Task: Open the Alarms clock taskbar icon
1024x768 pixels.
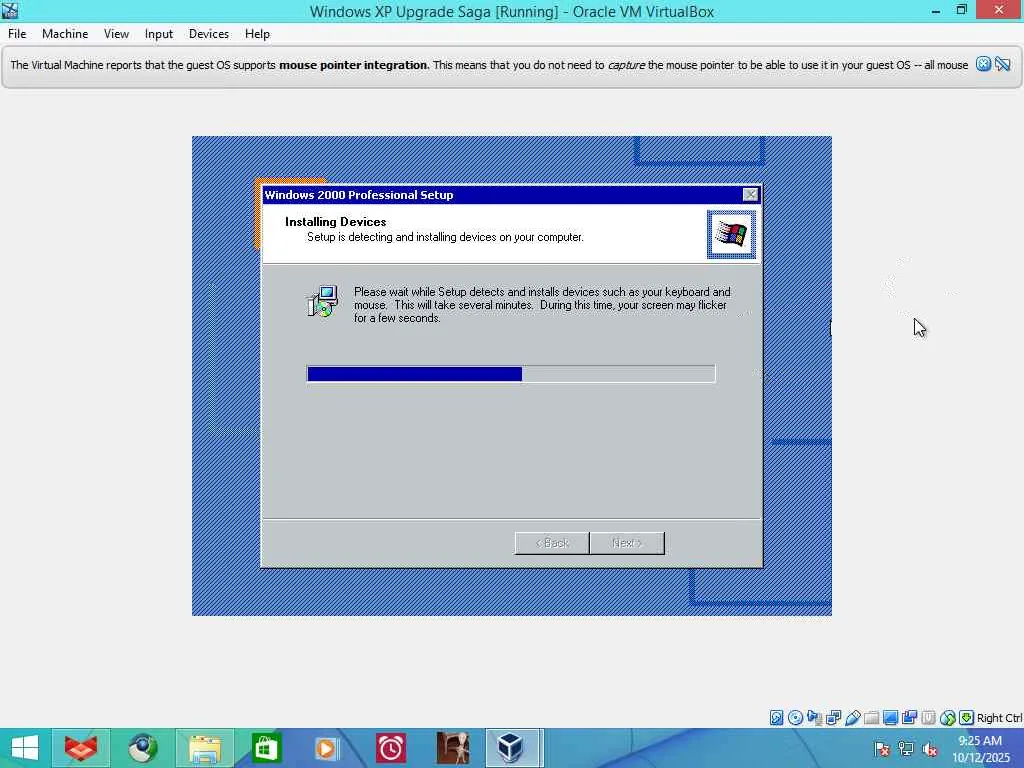Action: (391, 748)
